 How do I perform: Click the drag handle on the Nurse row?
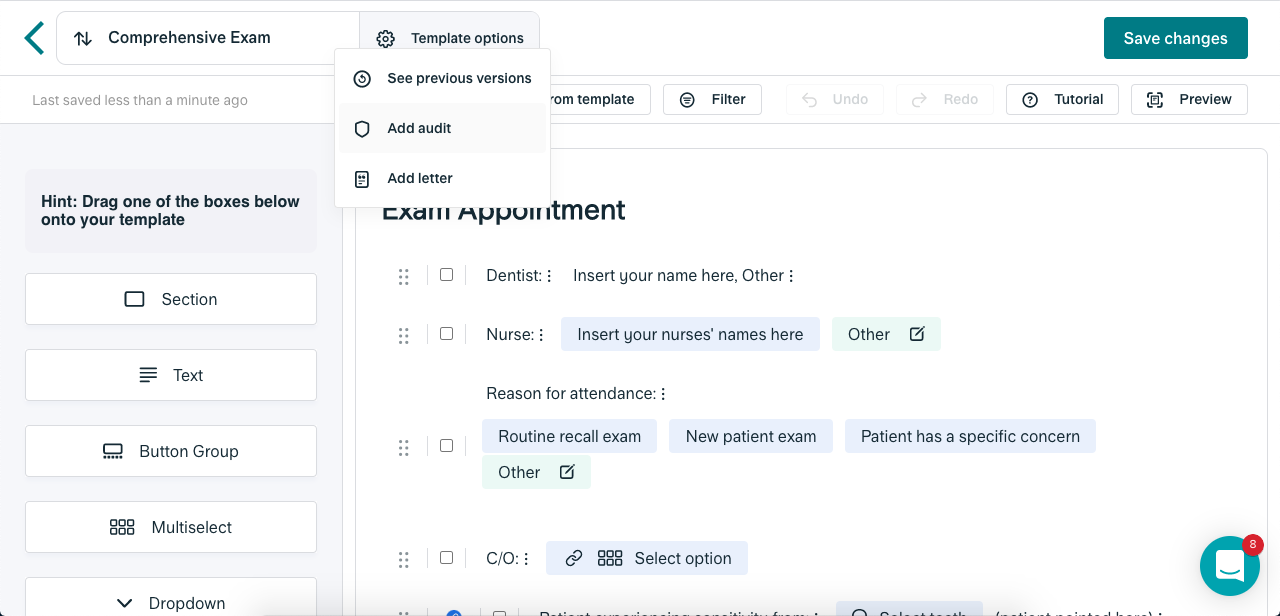(x=404, y=335)
